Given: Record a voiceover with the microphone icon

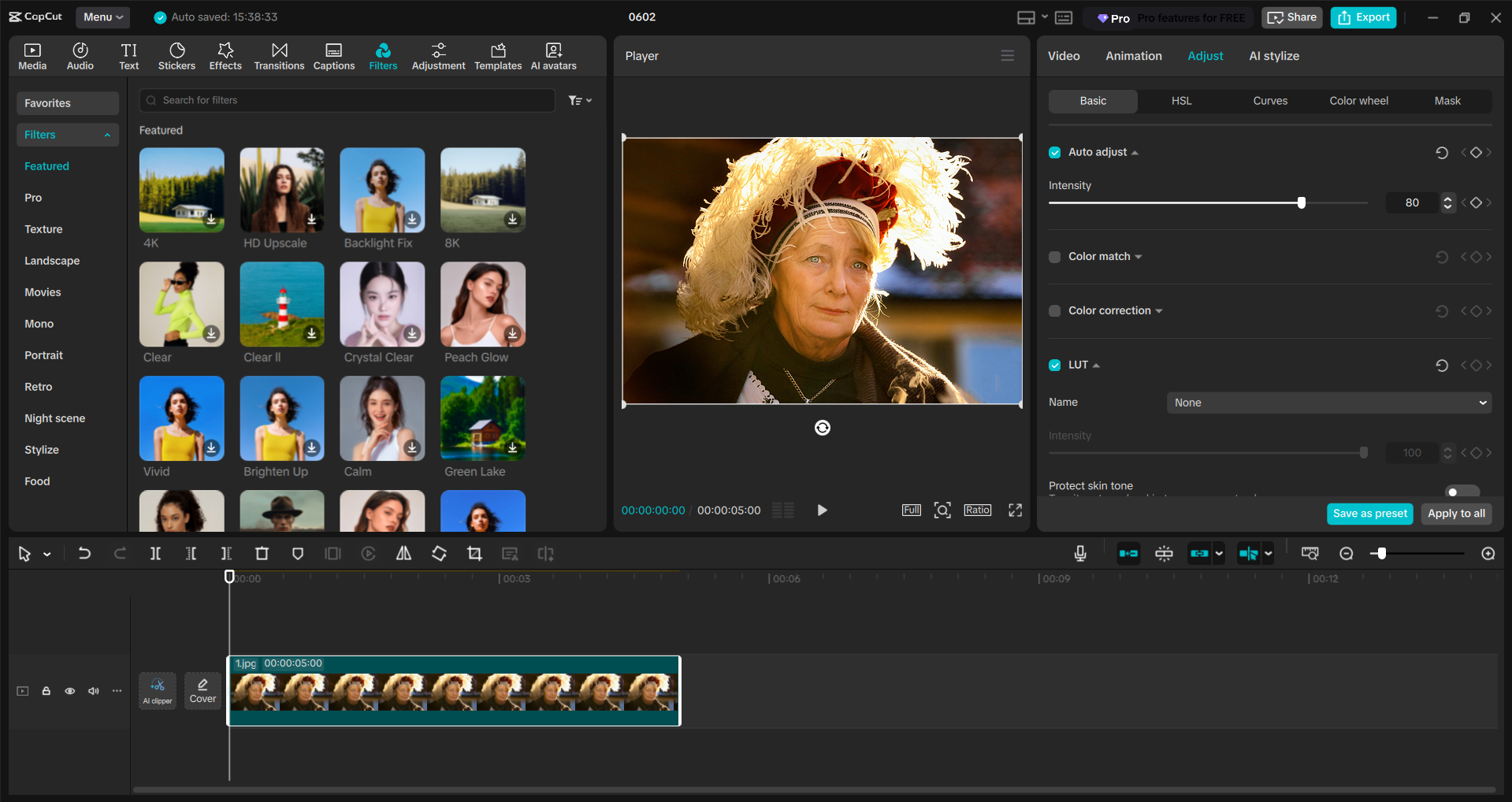Looking at the screenshot, I should tap(1080, 553).
